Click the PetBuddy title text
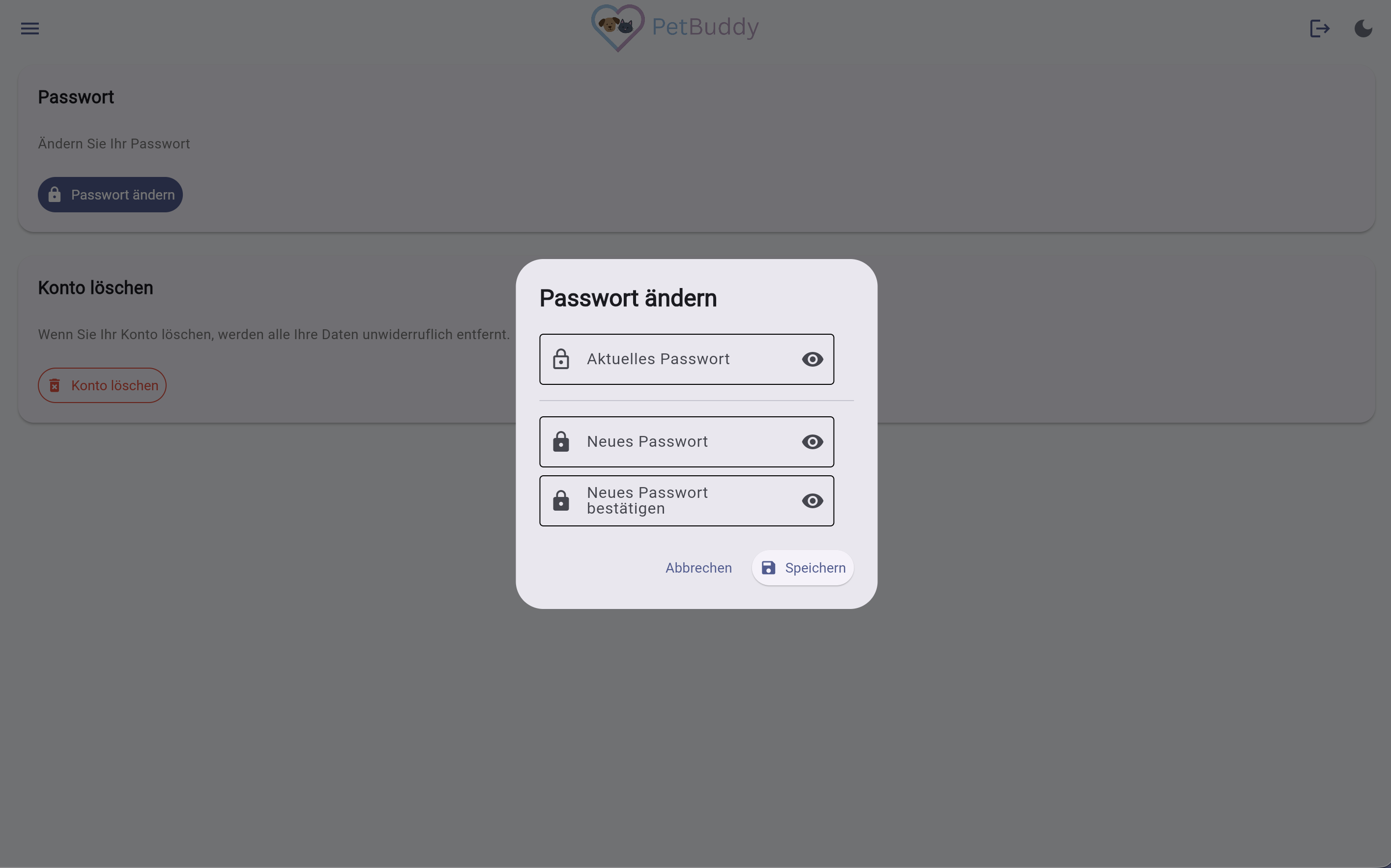This screenshot has width=1391, height=868. (705, 27)
